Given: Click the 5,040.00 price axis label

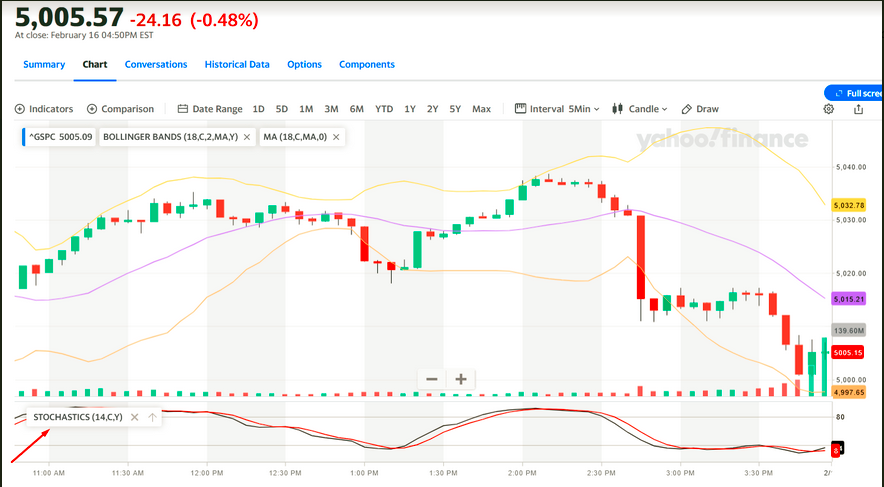Looking at the screenshot, I should coord(851,167).
